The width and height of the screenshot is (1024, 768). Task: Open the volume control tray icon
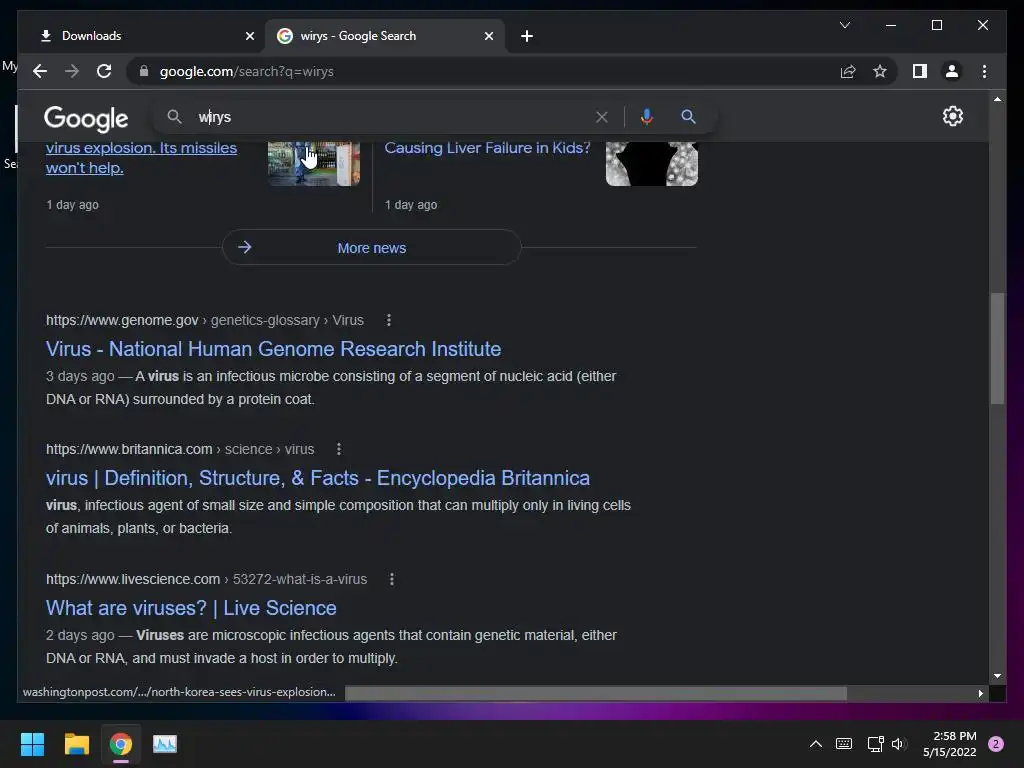pos(899,744)
